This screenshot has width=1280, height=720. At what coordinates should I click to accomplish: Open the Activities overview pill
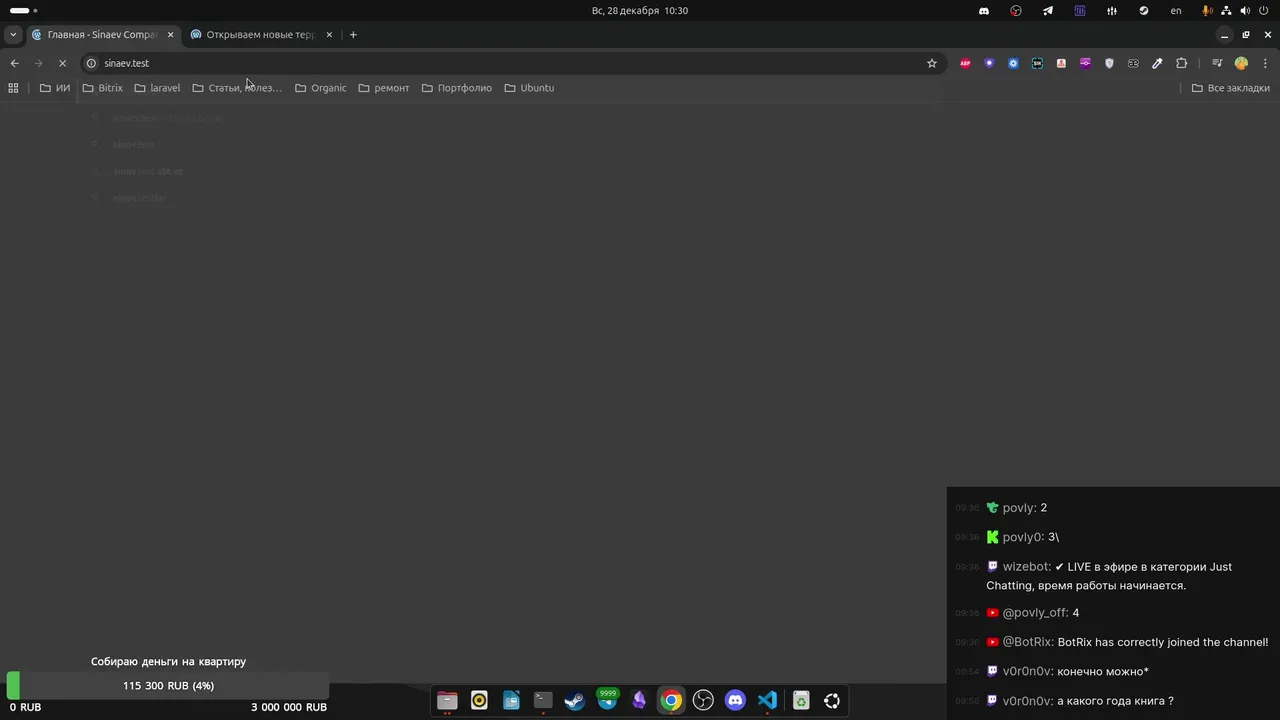tap(23, 11)
